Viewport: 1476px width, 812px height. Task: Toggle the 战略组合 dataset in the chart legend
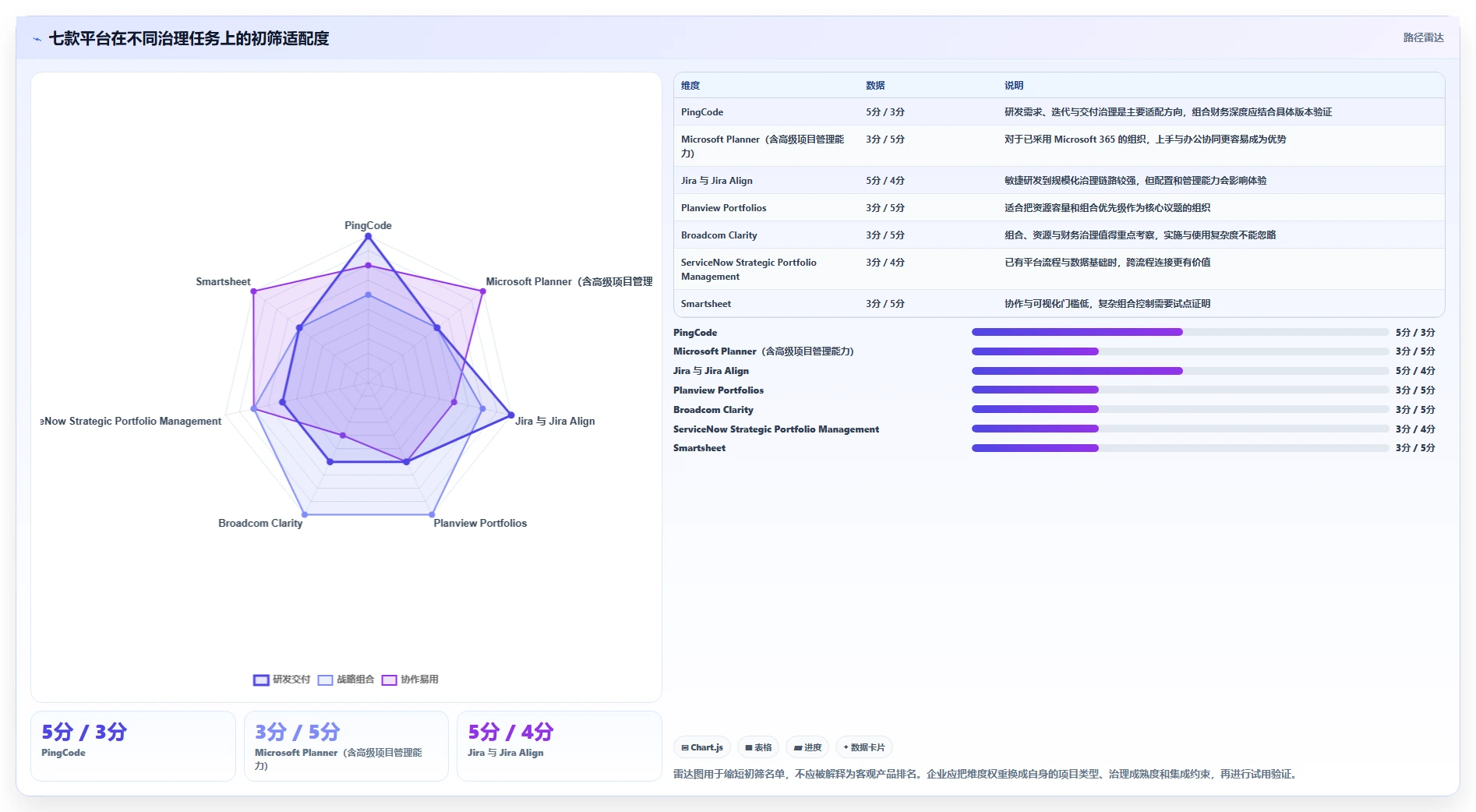(346, 680)
